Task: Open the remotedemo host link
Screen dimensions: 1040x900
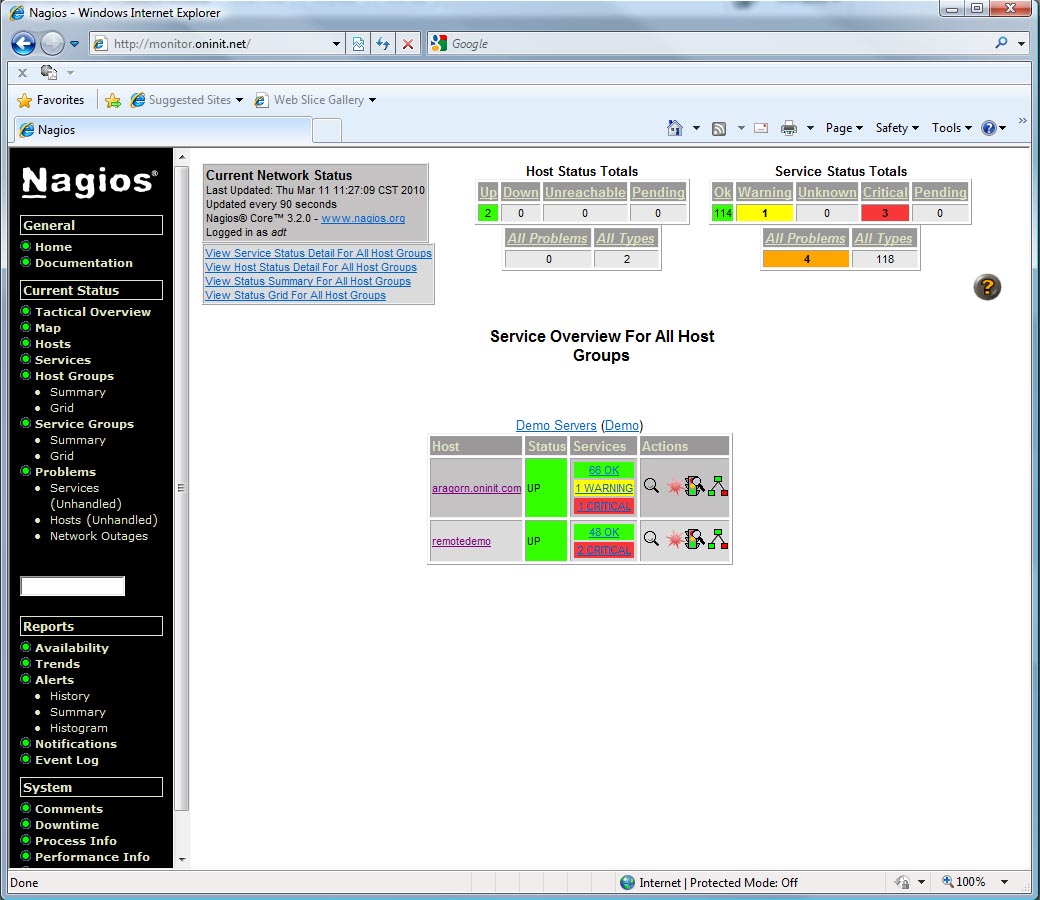Action: (461, 541)
